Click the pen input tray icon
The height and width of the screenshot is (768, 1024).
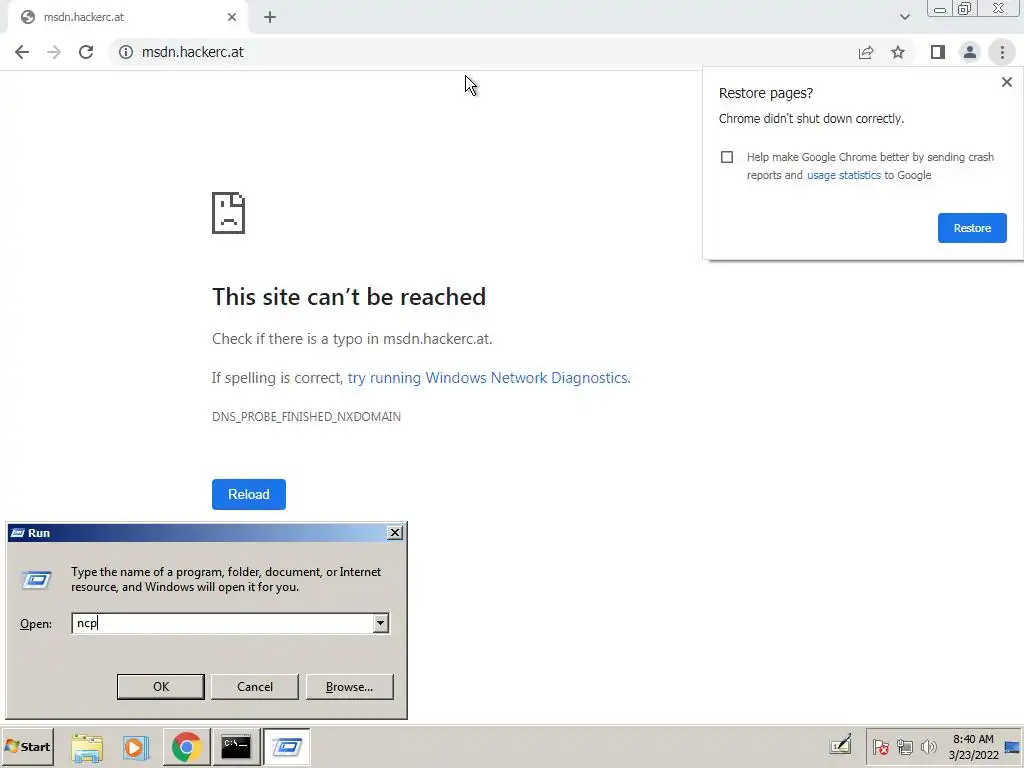pos(840,744)
